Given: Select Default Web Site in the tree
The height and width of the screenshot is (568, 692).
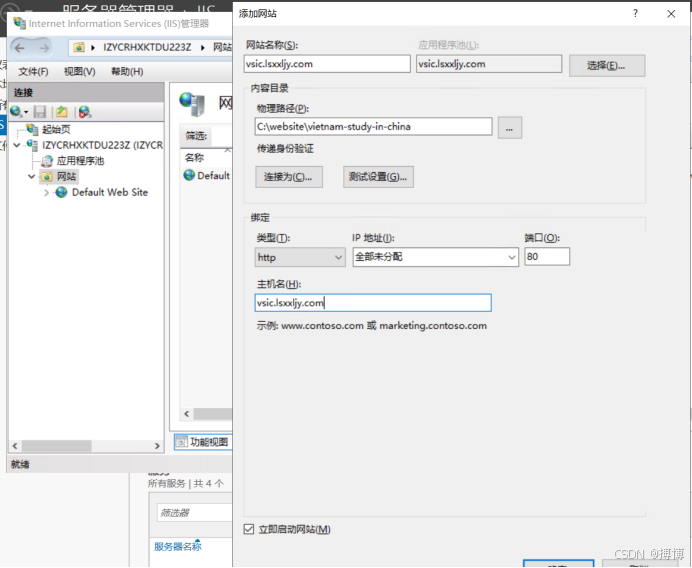Looking at the screenshot, I should [x=110, y=192].
